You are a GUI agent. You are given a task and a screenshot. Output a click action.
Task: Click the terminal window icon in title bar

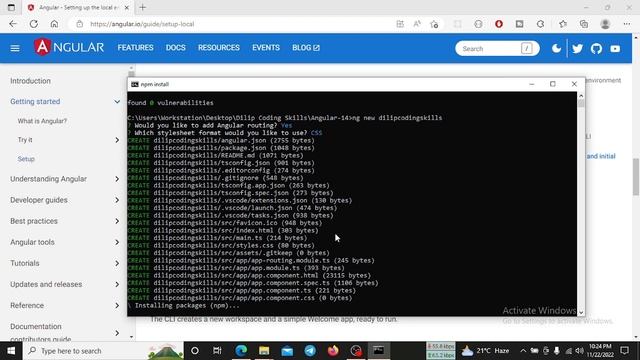point(135,84)
